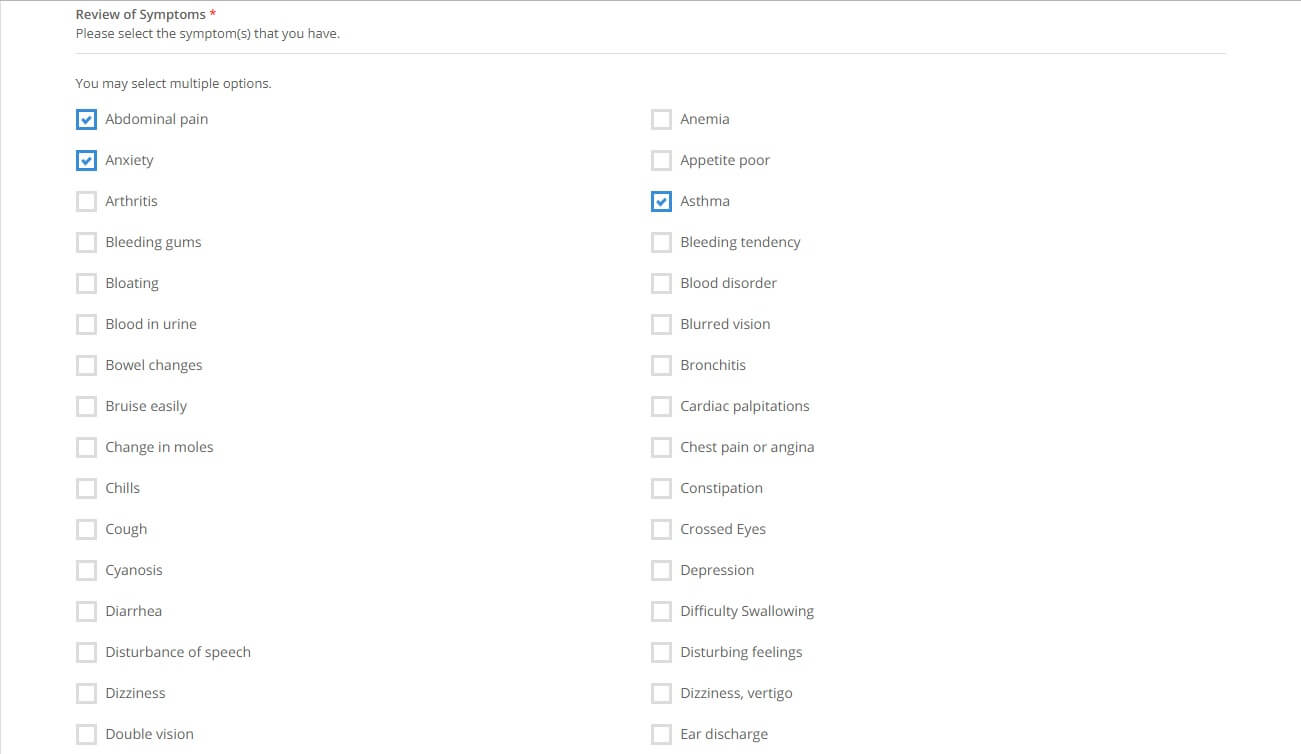Select the Crossed Eyes checkbox
The width and height of the screenshot is (1301, 754).
[x=661, y=529]
